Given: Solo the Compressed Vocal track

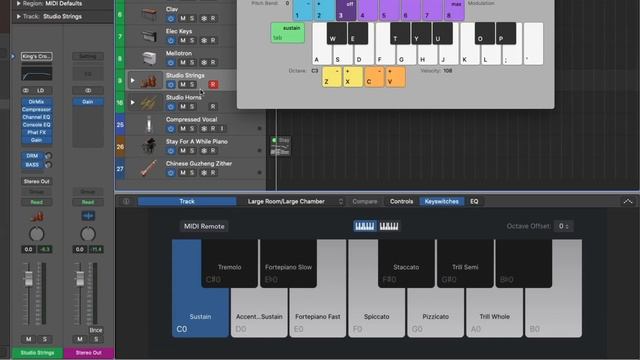Looking at the screenshot, I should pyautogui.click(x=192, y=129).
